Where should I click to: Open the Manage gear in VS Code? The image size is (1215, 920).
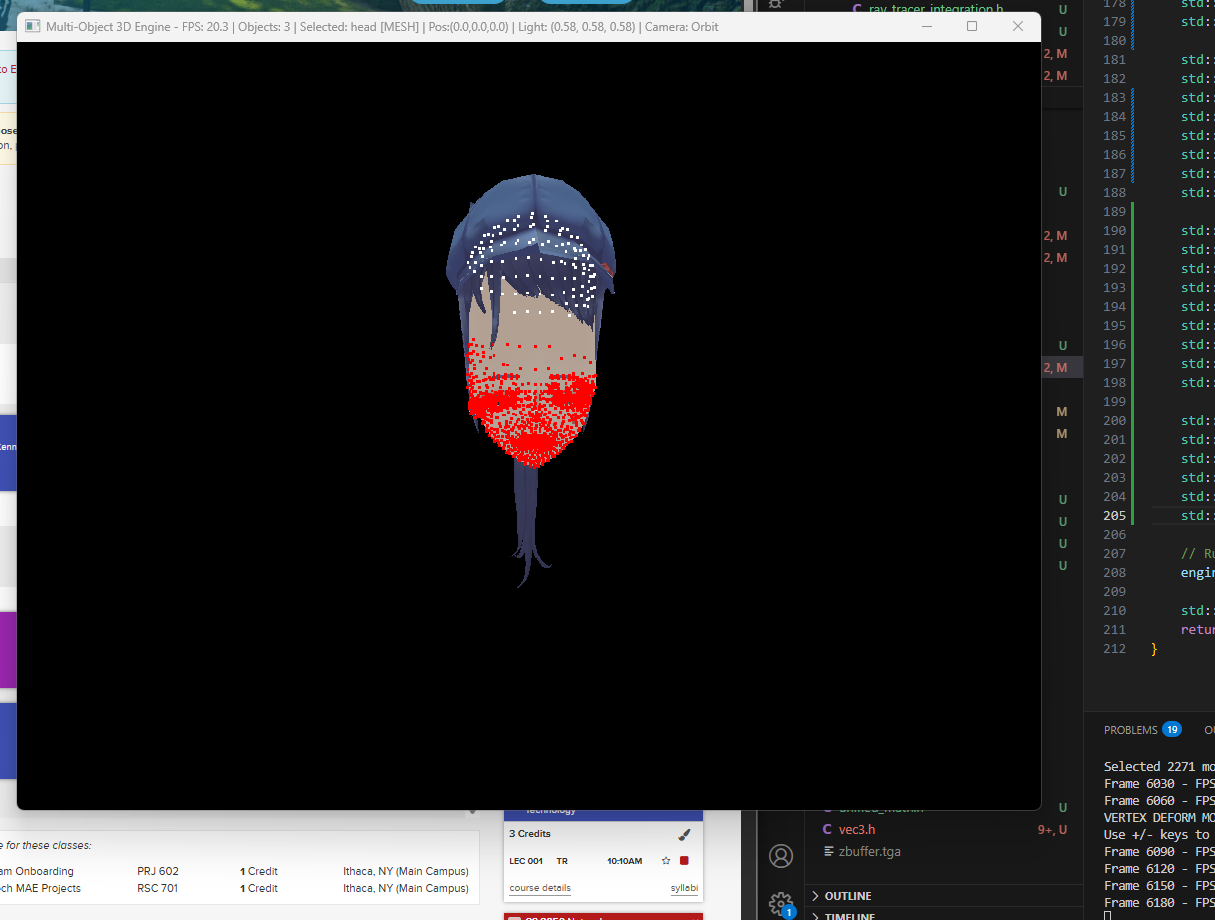pyautogui.click(x=780, y=904)
